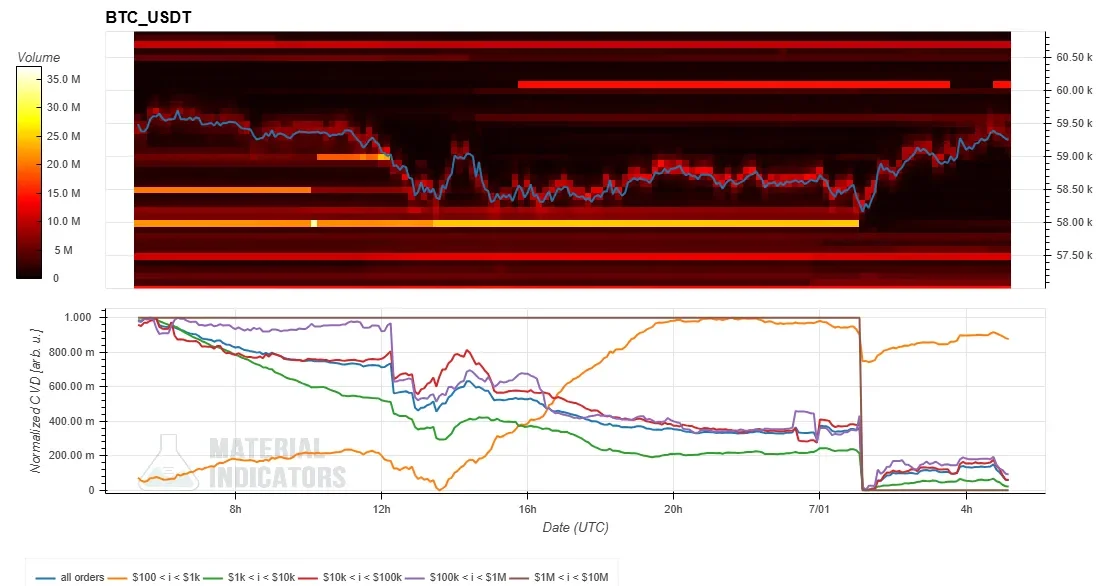This screenshot has width=1096, height=586.
Task: Click the 20h tick on time axis
Action: [673, 509]
